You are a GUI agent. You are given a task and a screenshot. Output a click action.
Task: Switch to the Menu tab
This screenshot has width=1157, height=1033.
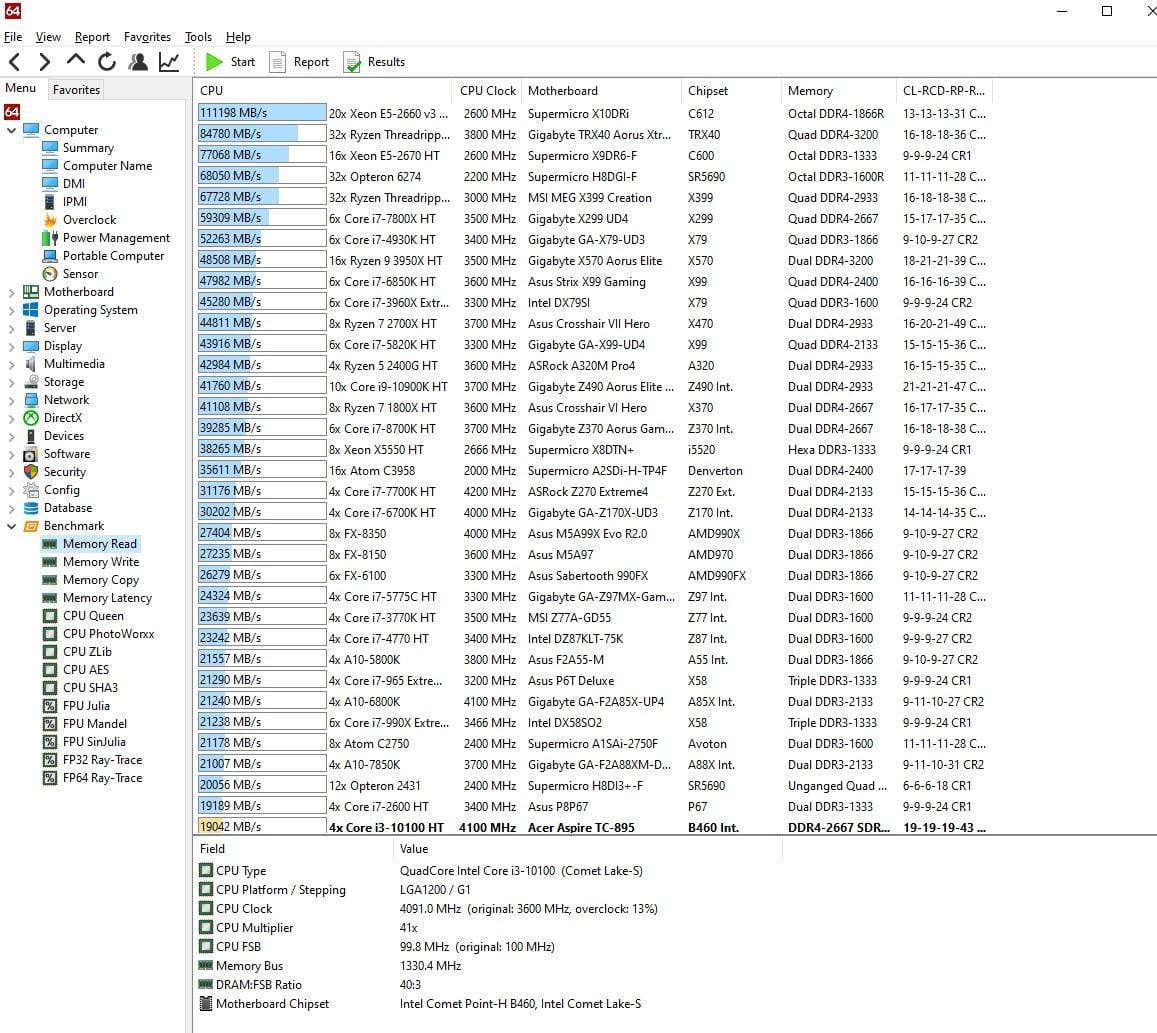[21, 88]
